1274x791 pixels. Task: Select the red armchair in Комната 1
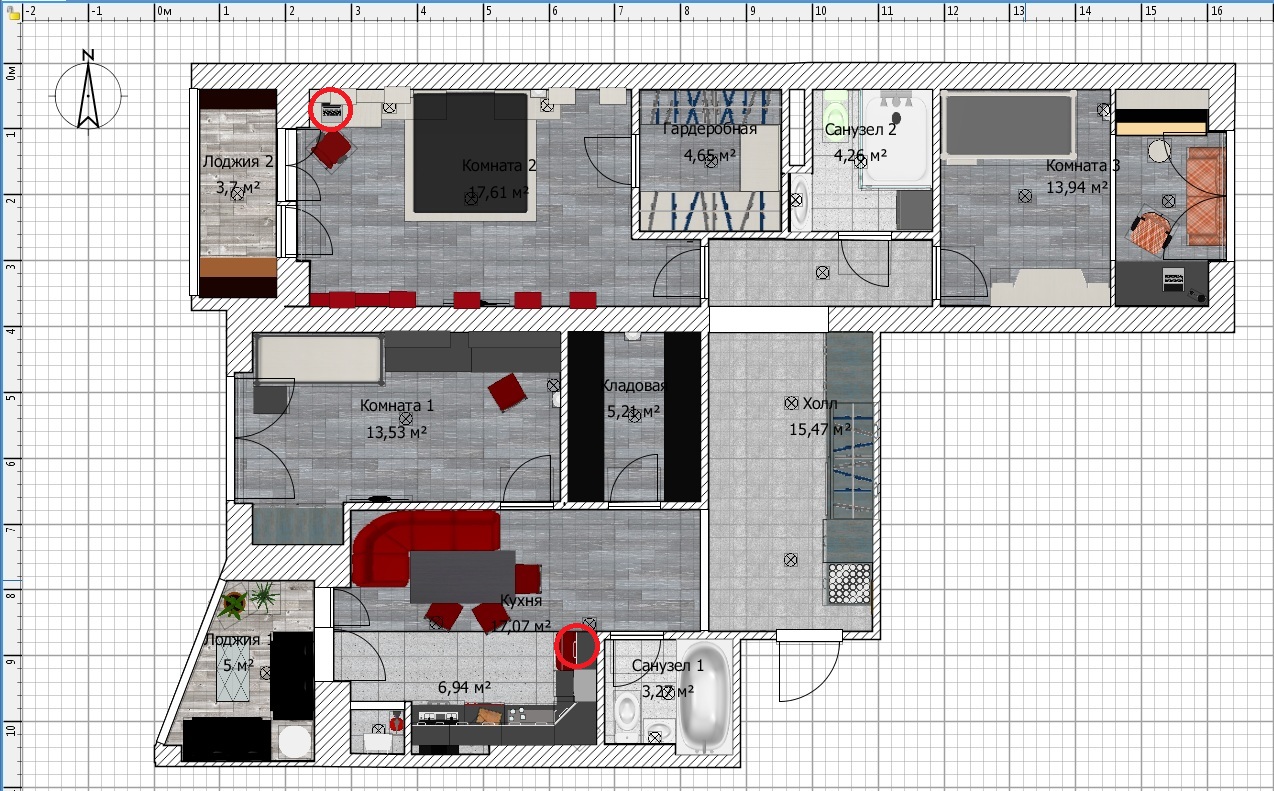pos(507,391)
